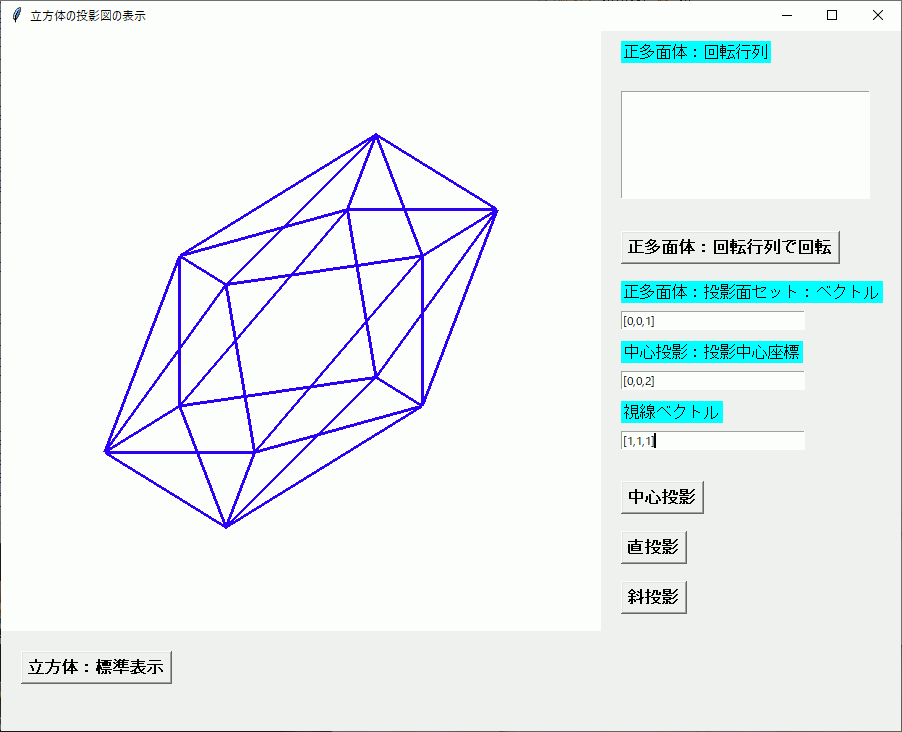
Task: Click the 正多面体：回転行列で回転 button
Action: click(x=730, y=247)
